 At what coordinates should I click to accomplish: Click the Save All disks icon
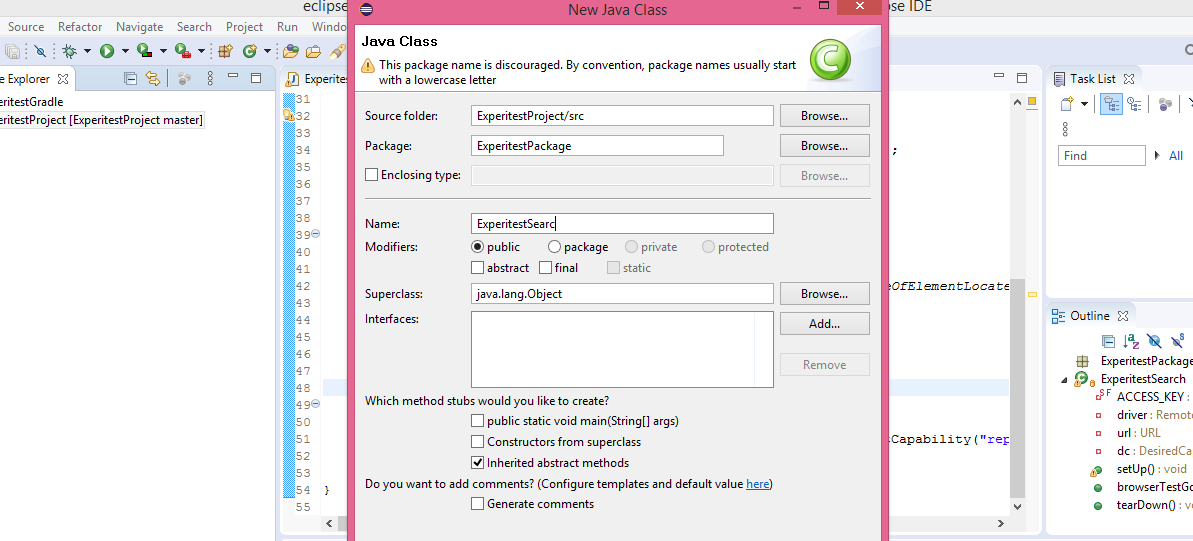[x=12, y=52]
